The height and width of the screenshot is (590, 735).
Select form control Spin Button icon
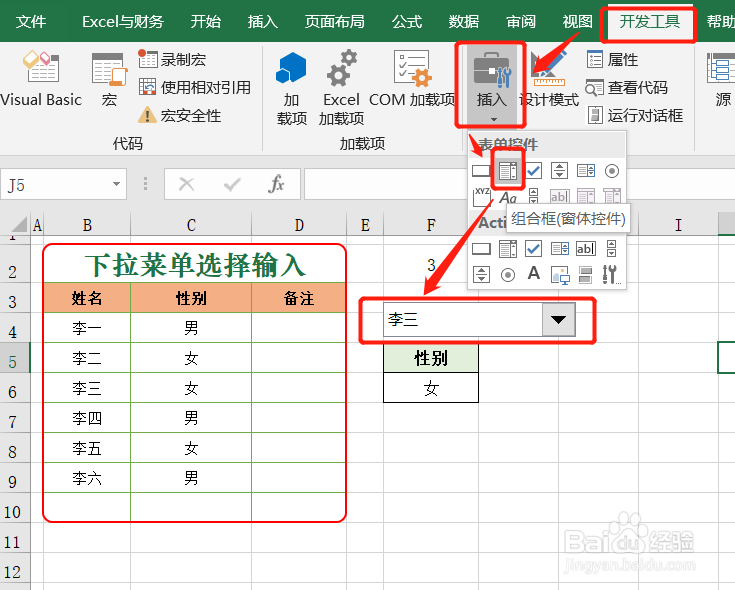pos(559,171)
